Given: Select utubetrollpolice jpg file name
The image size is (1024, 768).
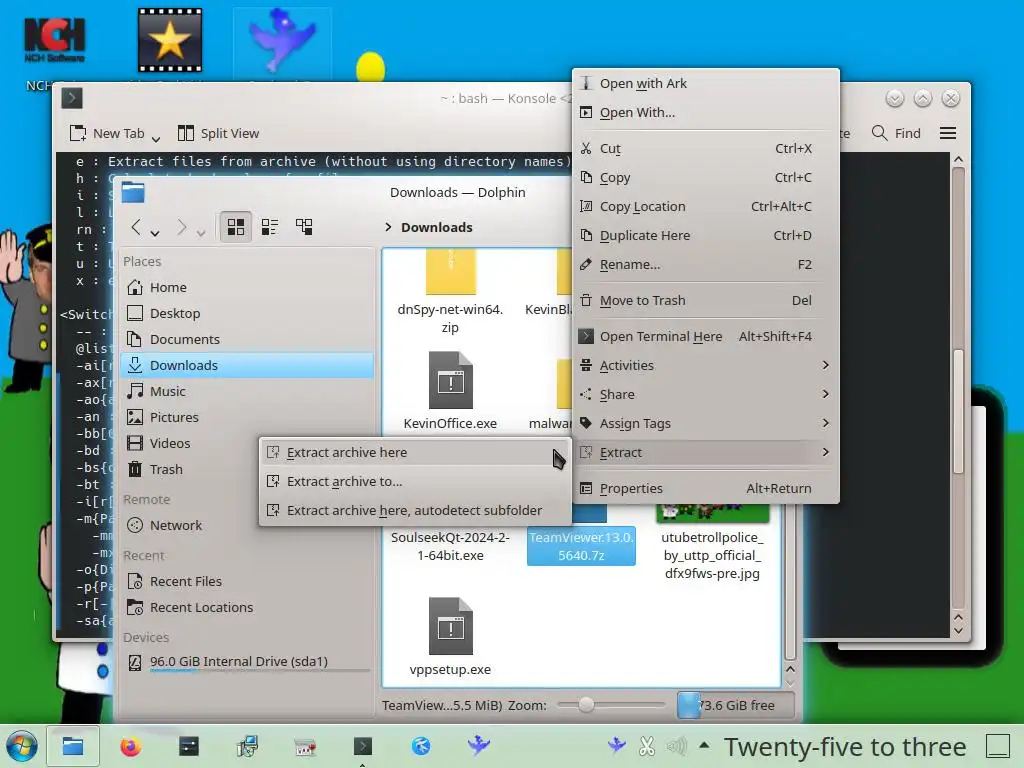Looking at the screenshot, I should (712, 556).
